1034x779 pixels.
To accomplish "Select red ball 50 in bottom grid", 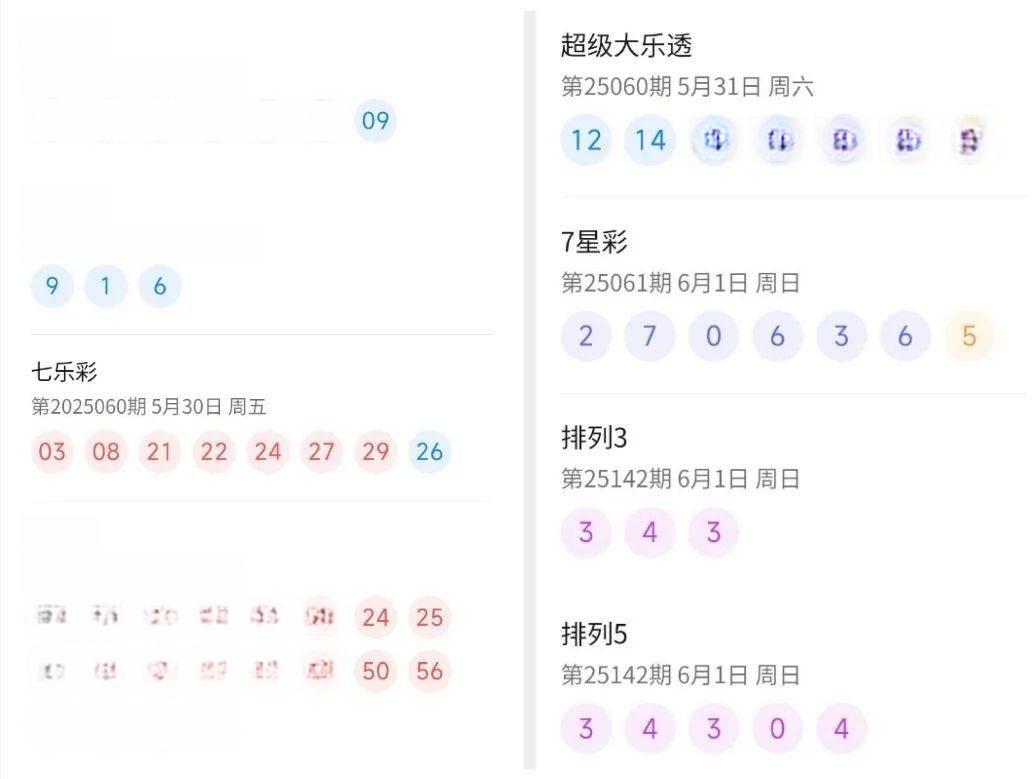I will pos(375,671).
